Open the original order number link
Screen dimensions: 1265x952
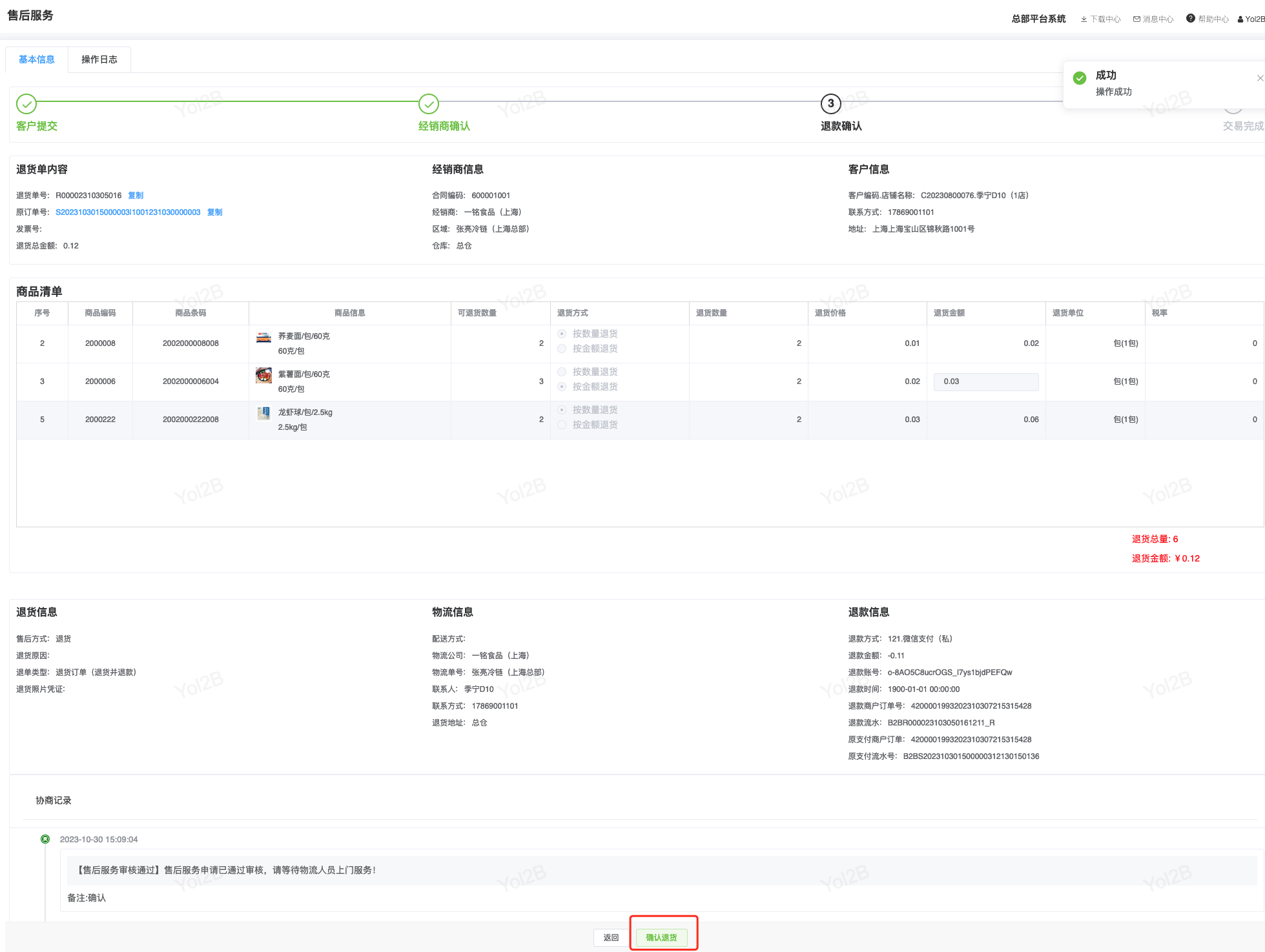pyautogui.click(x=128, y=212)
